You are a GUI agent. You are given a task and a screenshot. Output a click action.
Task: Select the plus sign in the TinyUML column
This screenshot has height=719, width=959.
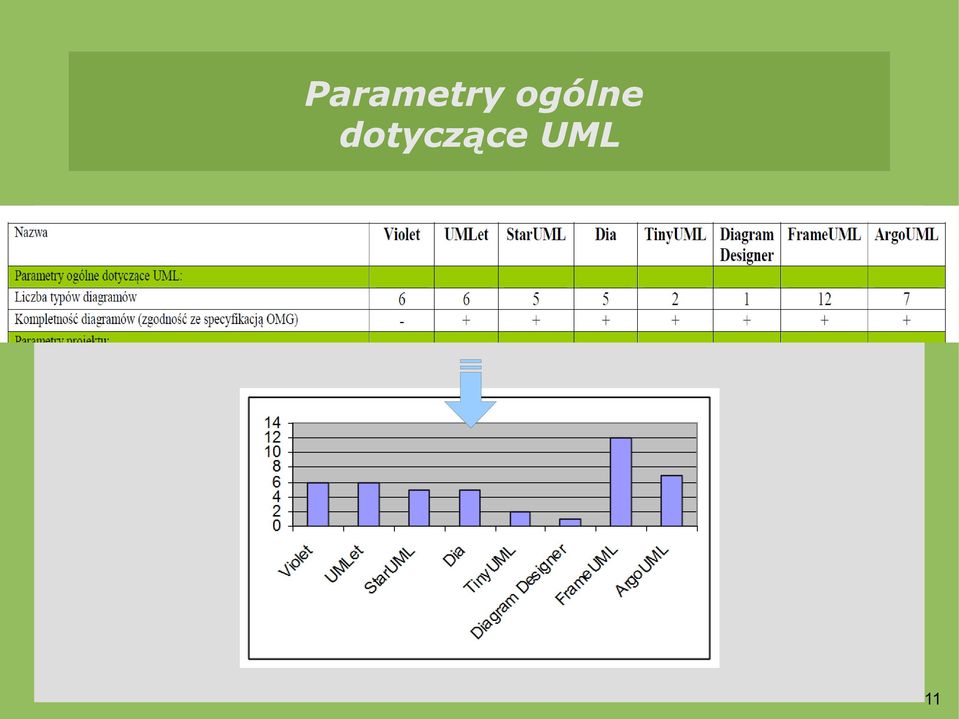coord(675,320)
